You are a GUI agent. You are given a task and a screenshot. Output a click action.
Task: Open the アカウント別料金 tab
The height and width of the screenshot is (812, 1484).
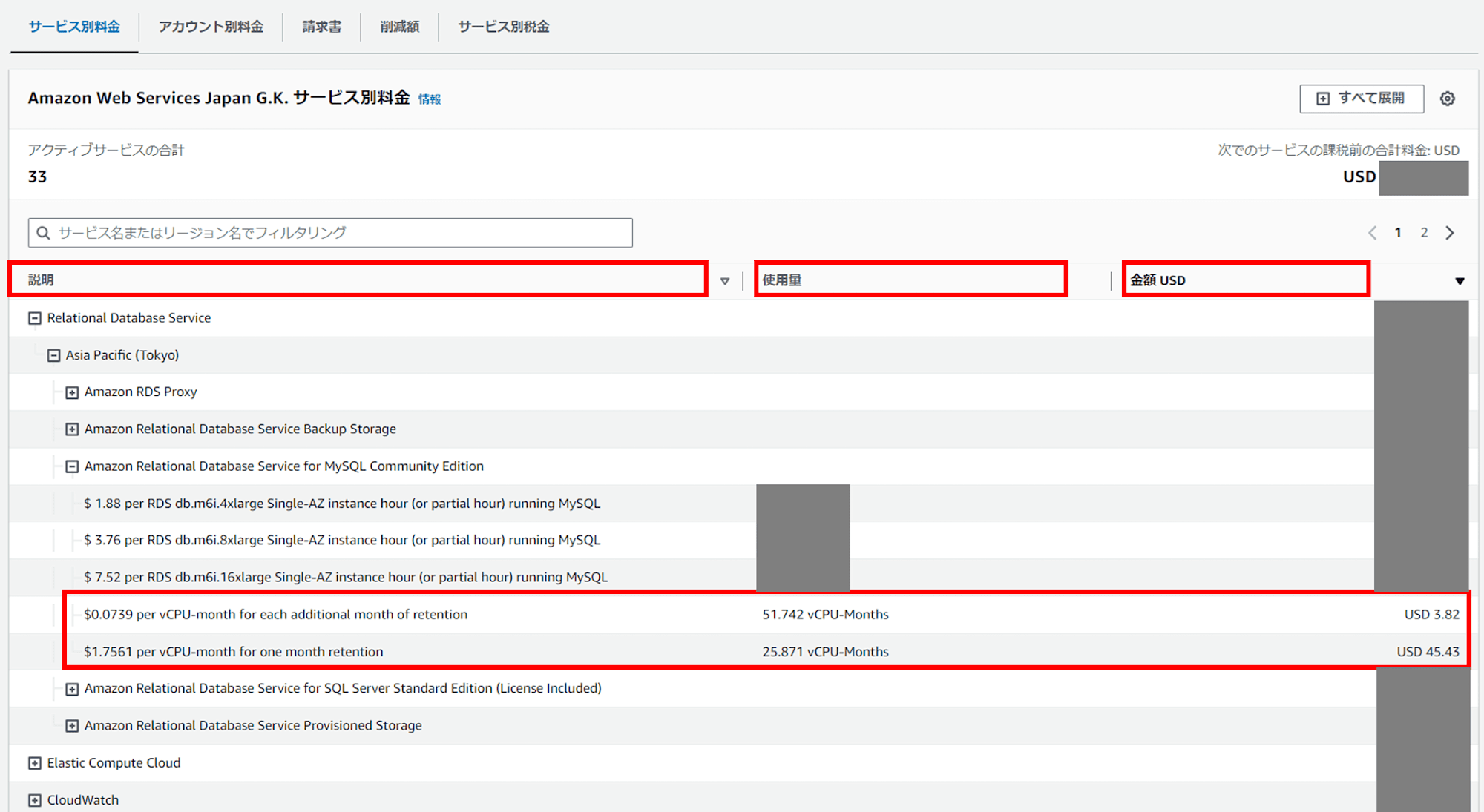(x=211, y=27)
